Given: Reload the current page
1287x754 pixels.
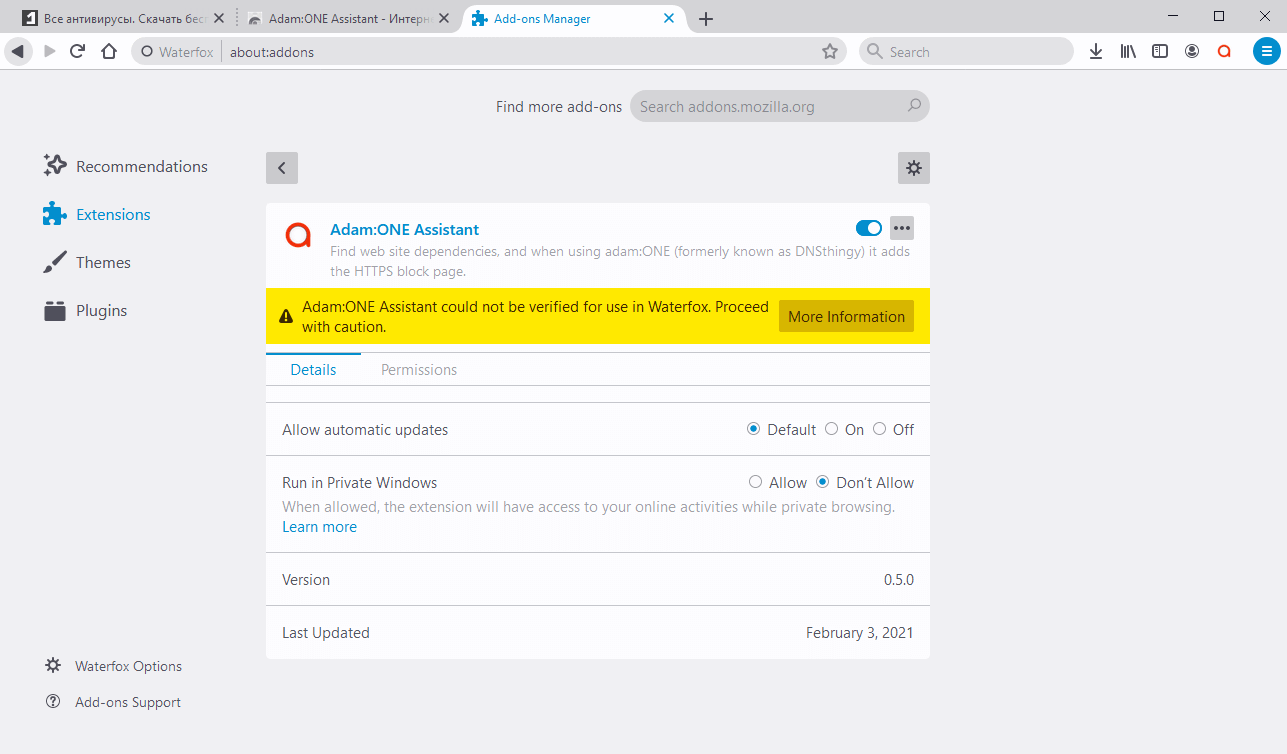Looking at the screenshot, I should point(78,51).
